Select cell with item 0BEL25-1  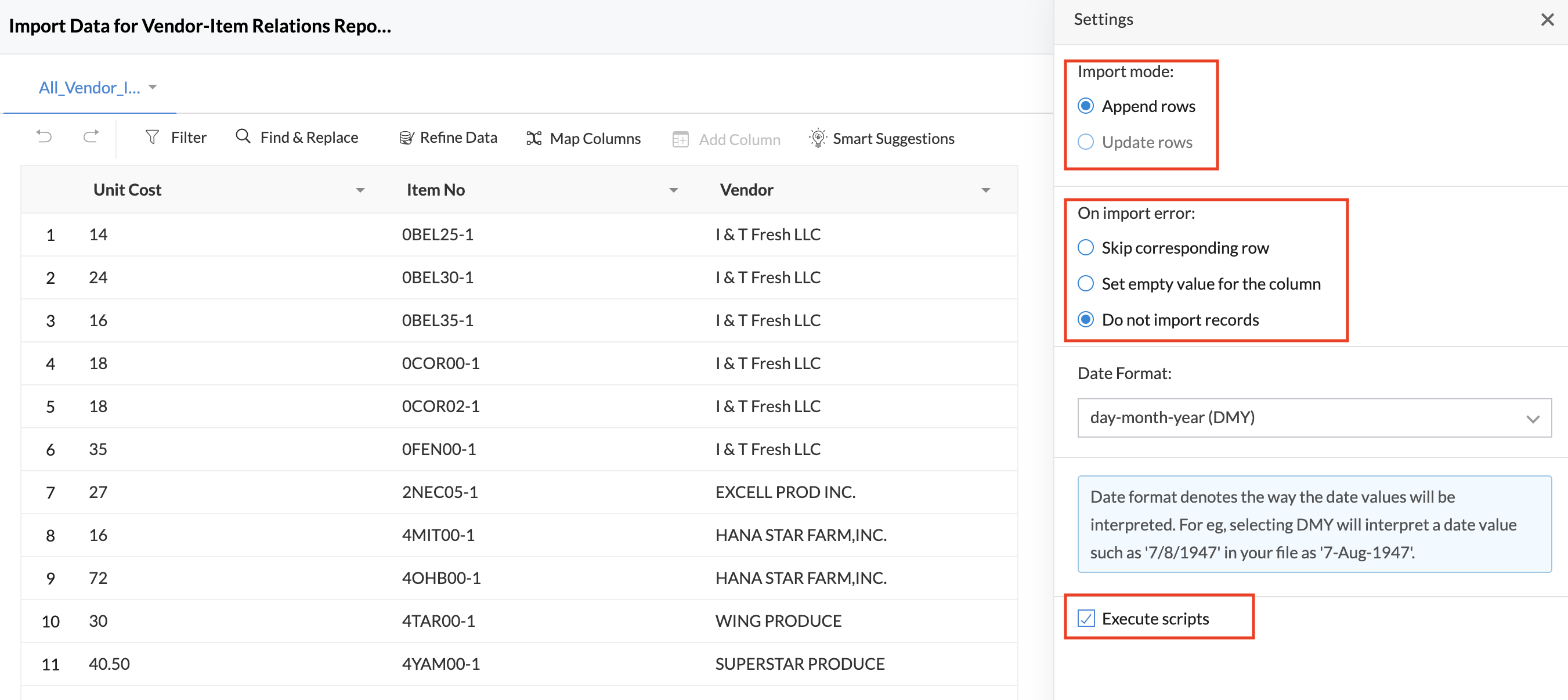pos(438,234)
